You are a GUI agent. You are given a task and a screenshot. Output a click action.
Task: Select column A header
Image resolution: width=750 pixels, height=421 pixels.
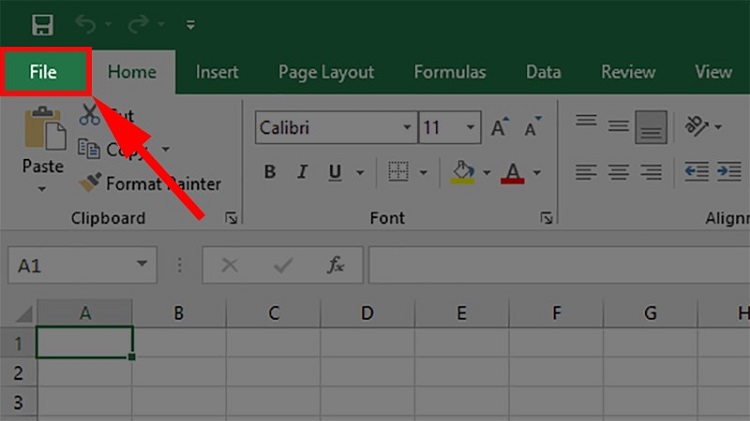tap(85, 313)
